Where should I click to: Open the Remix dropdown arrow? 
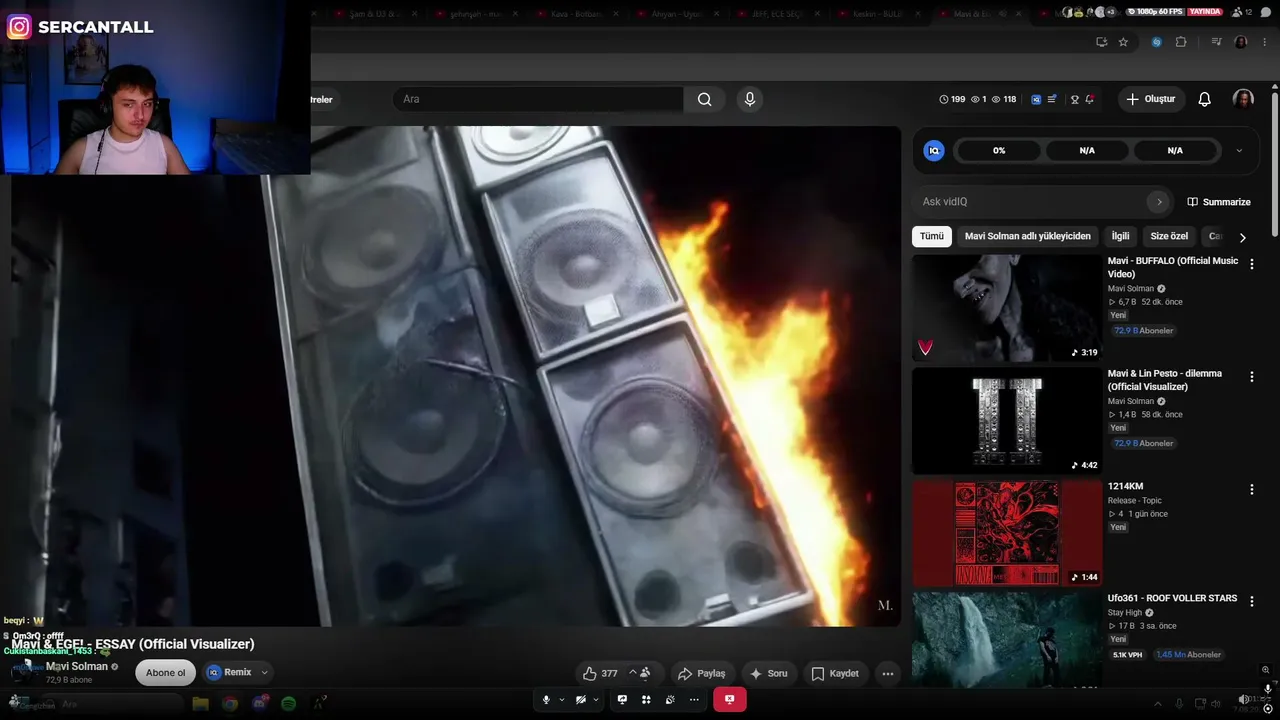(264, 673)
